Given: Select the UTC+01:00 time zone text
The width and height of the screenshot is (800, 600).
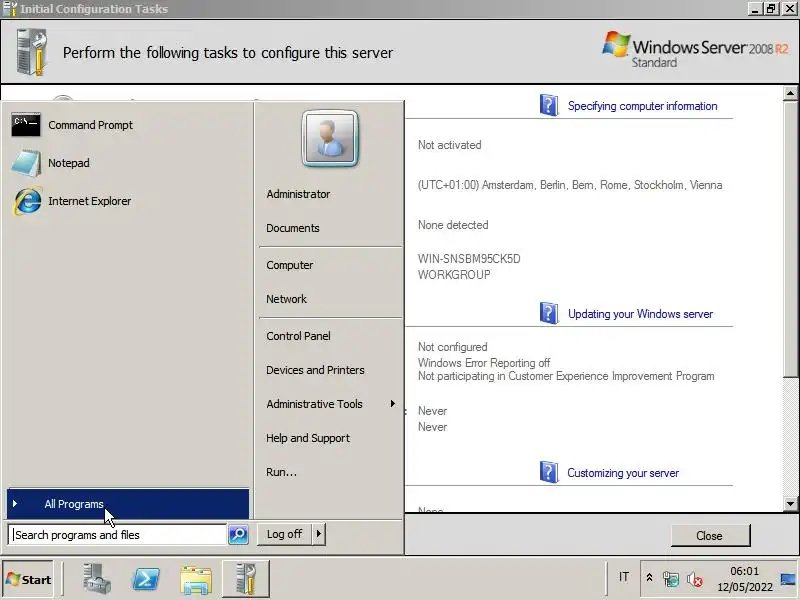Looking at the screenshot, I should [x=570, y=185].
